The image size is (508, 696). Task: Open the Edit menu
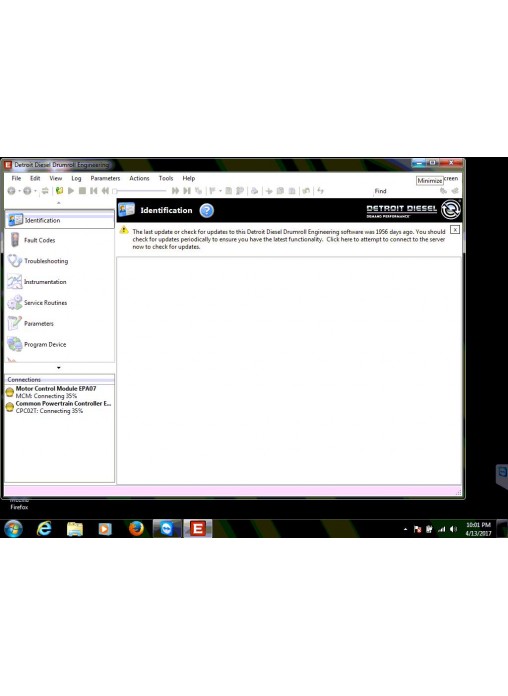click(x=35, y=178)
